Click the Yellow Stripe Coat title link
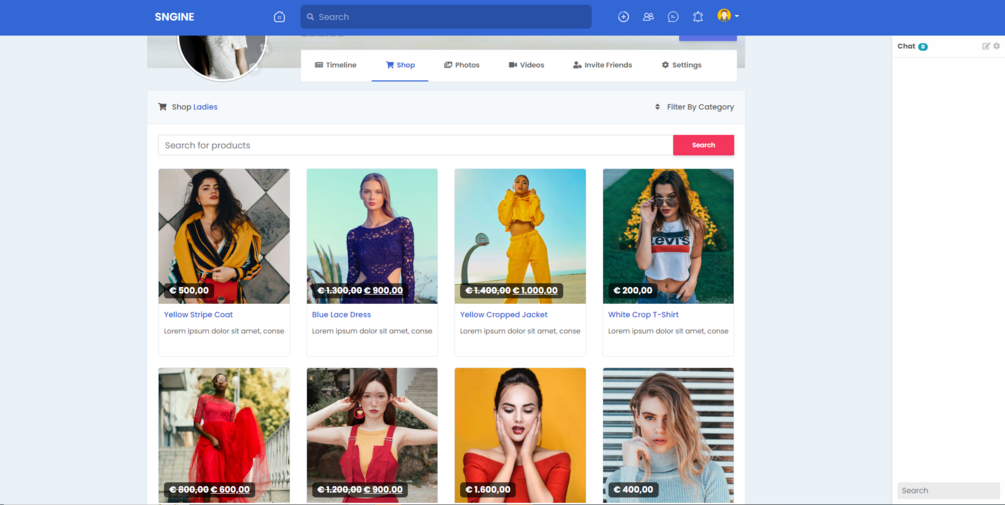 pos(198,315)
